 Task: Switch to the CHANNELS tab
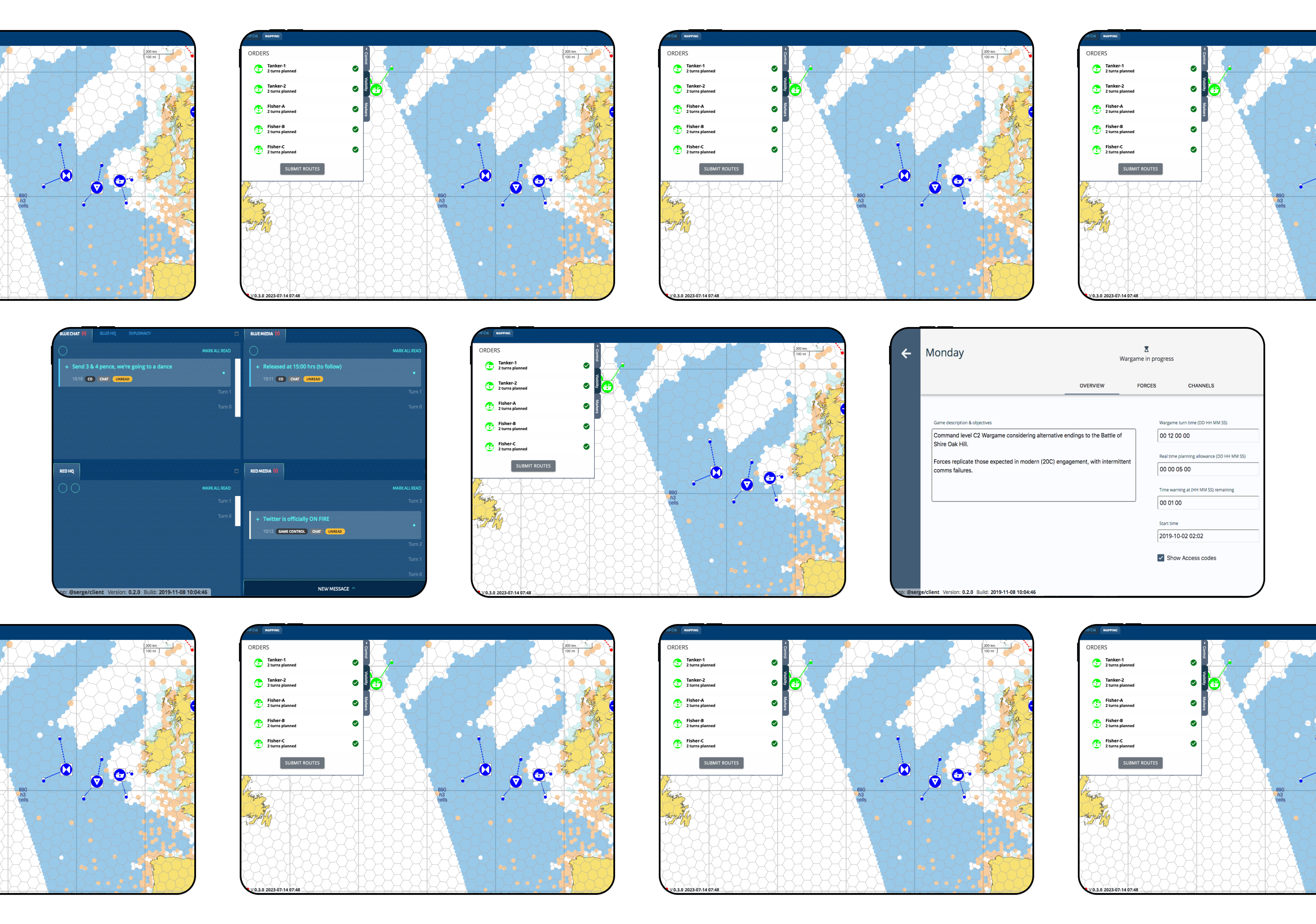click(1201, 385)
